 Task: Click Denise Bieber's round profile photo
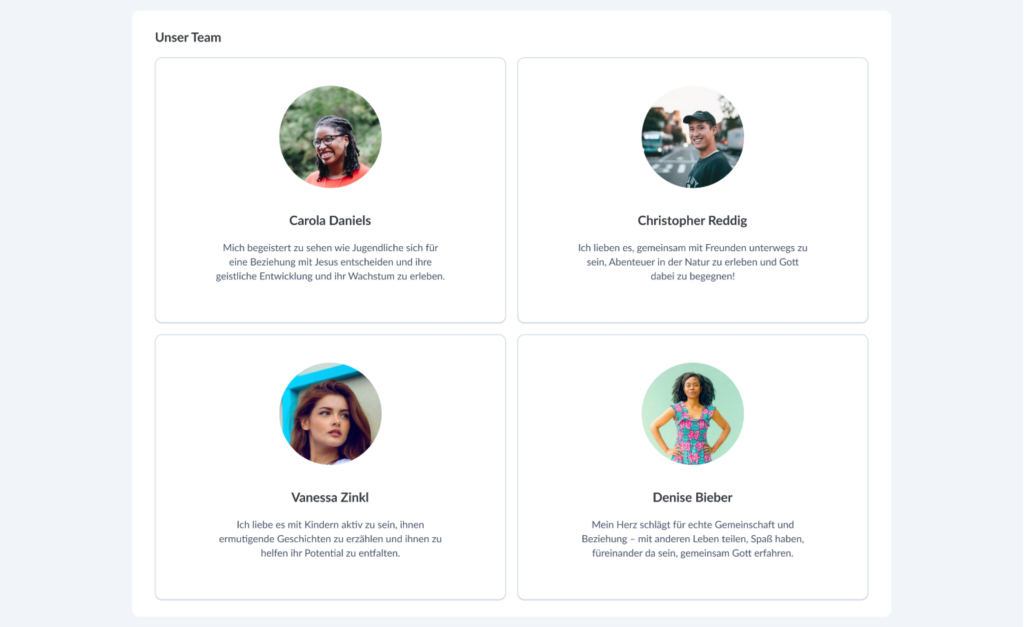point(693,414)
